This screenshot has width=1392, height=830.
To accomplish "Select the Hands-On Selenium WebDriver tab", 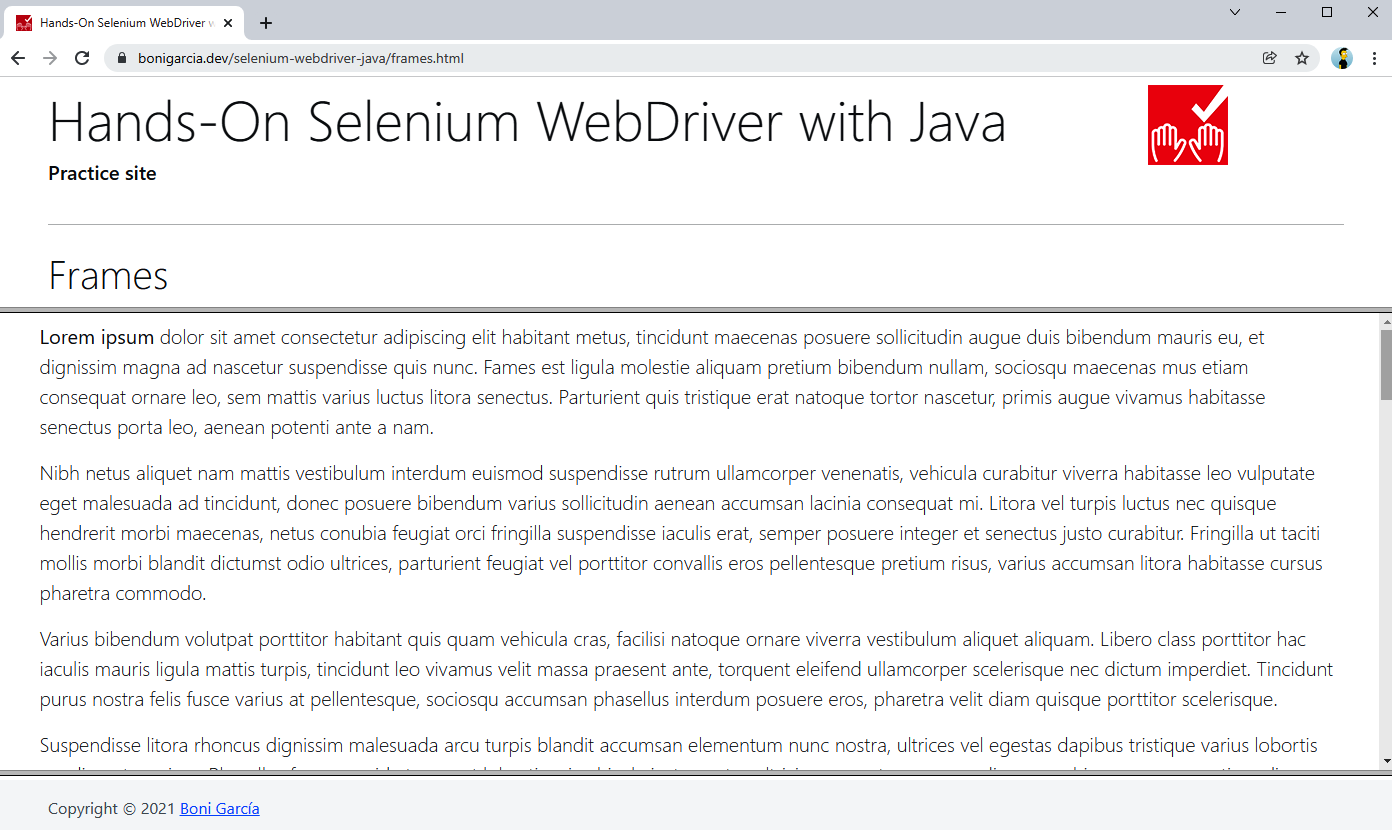I will [123, 22].
